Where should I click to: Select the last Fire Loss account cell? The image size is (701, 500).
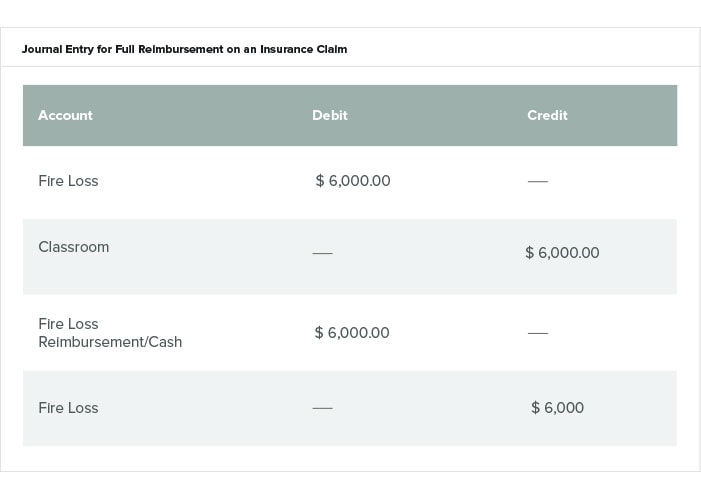coord(68,408)
